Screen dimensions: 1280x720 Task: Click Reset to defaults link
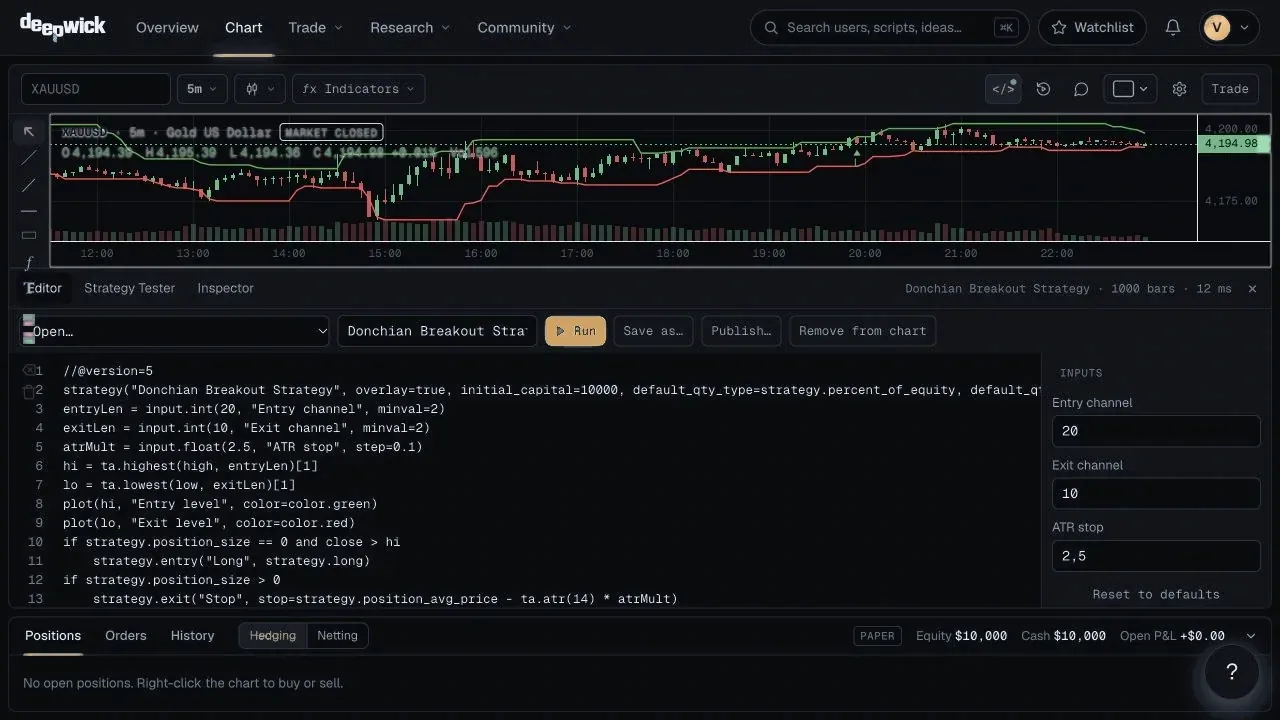1156,594
